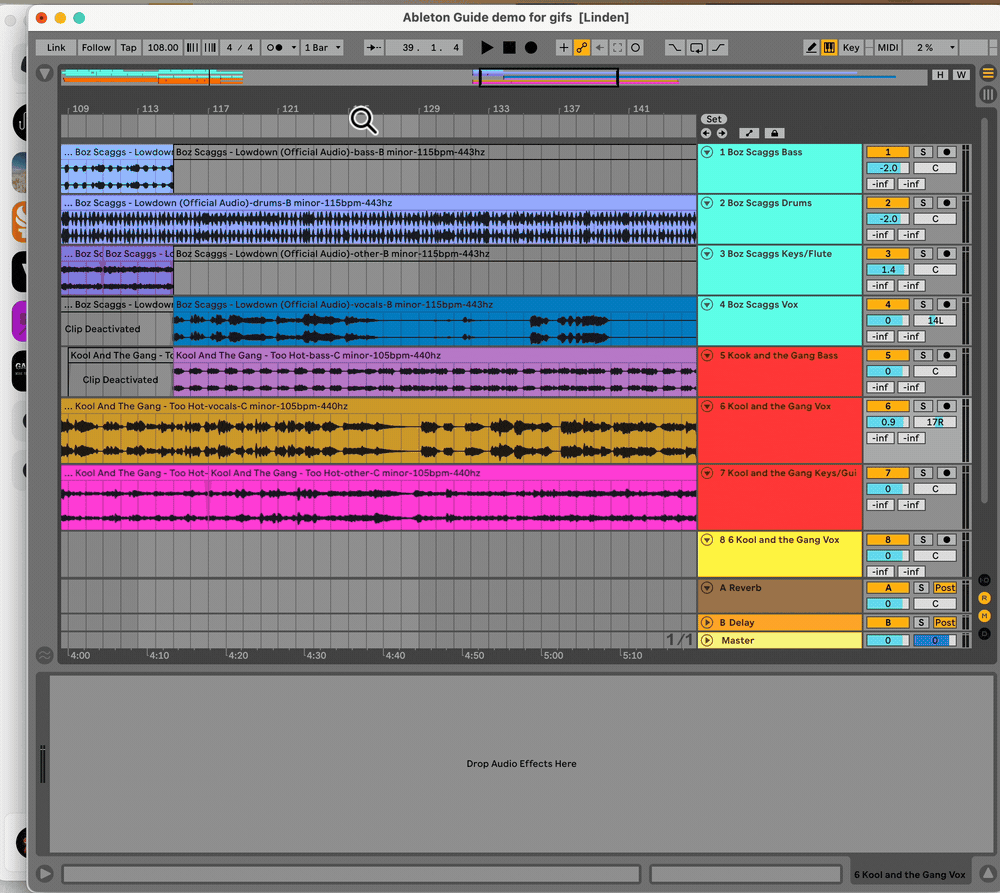Toggle the Computer MIDI Keyboard icon
The height and width of the screenshot is (893, 1000).
click(x=829, y=47)
